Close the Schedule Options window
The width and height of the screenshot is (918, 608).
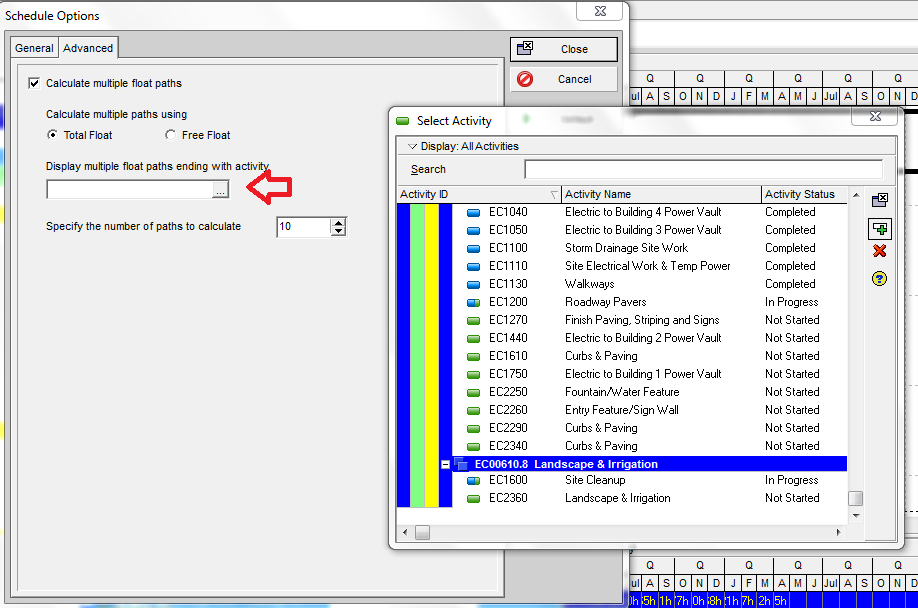[x=600, y=11]
